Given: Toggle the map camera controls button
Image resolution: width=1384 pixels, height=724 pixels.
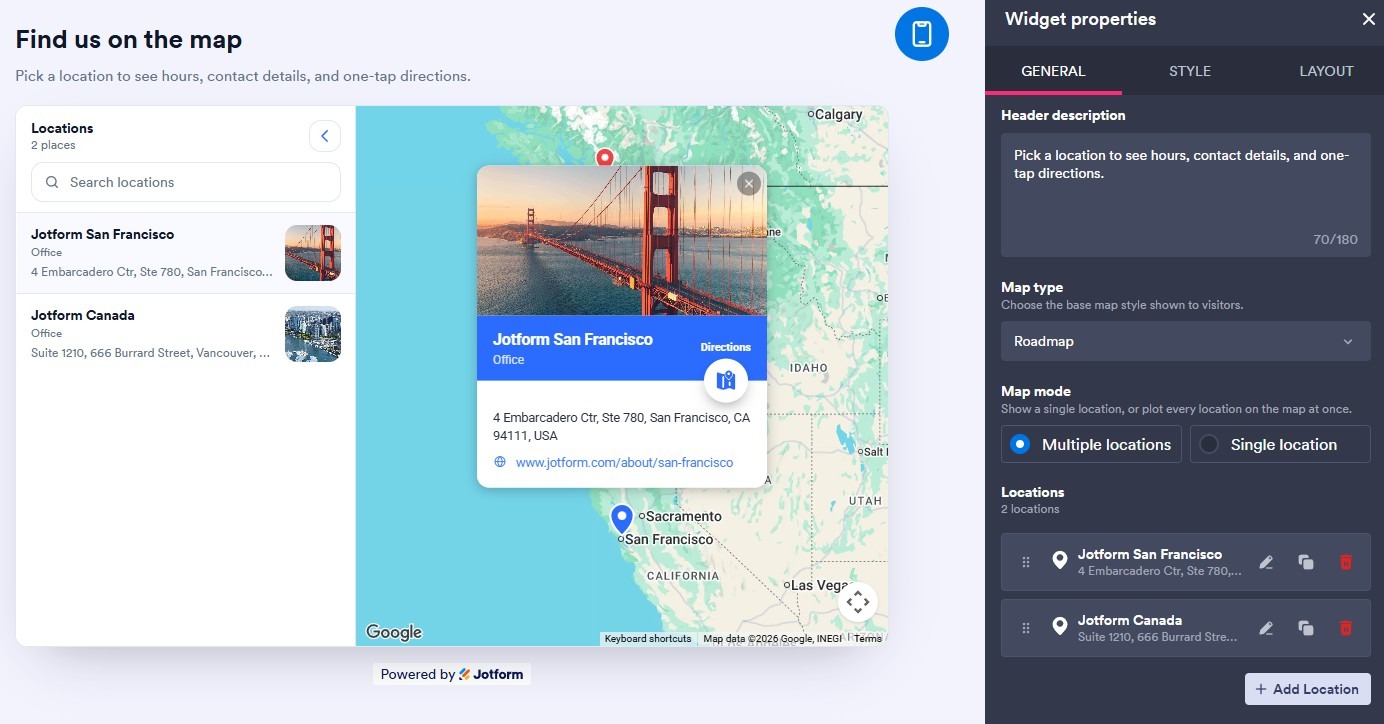Looking at the screenshot, I should [857, 602].
